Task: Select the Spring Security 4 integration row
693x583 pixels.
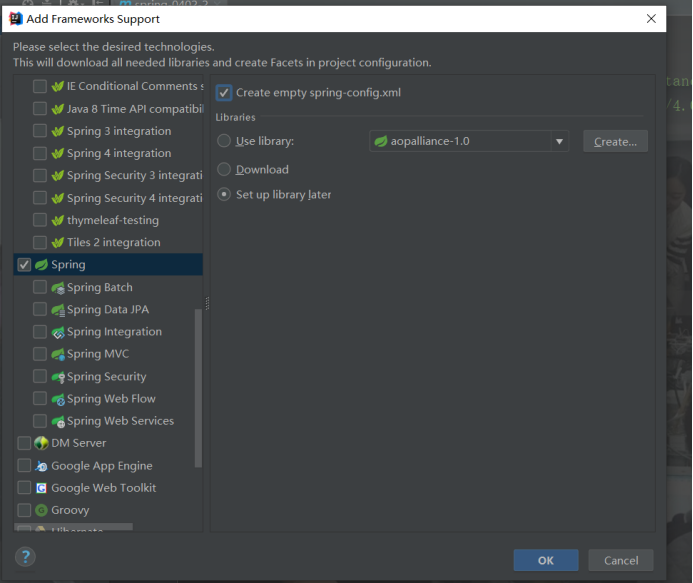Action: tap(108, 198)
